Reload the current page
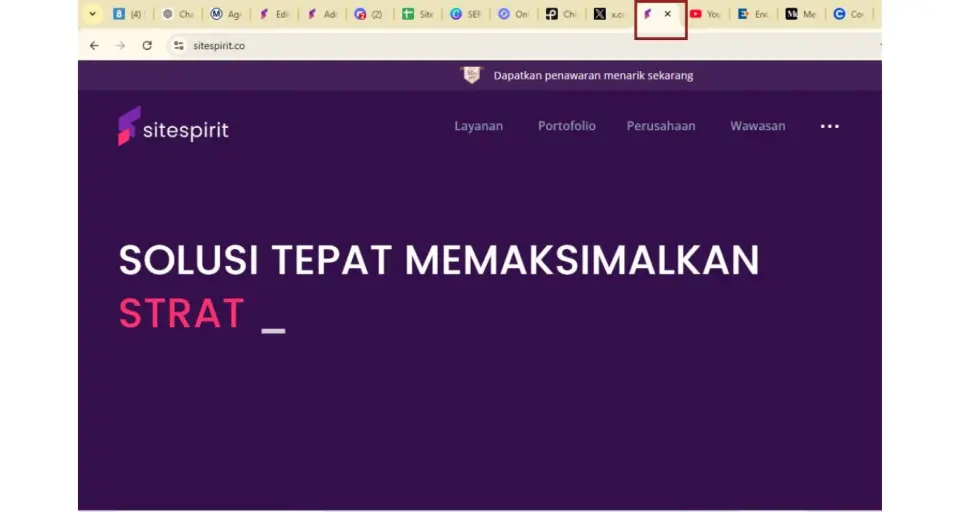Viewport: 960px width, 512px height. 147,45
